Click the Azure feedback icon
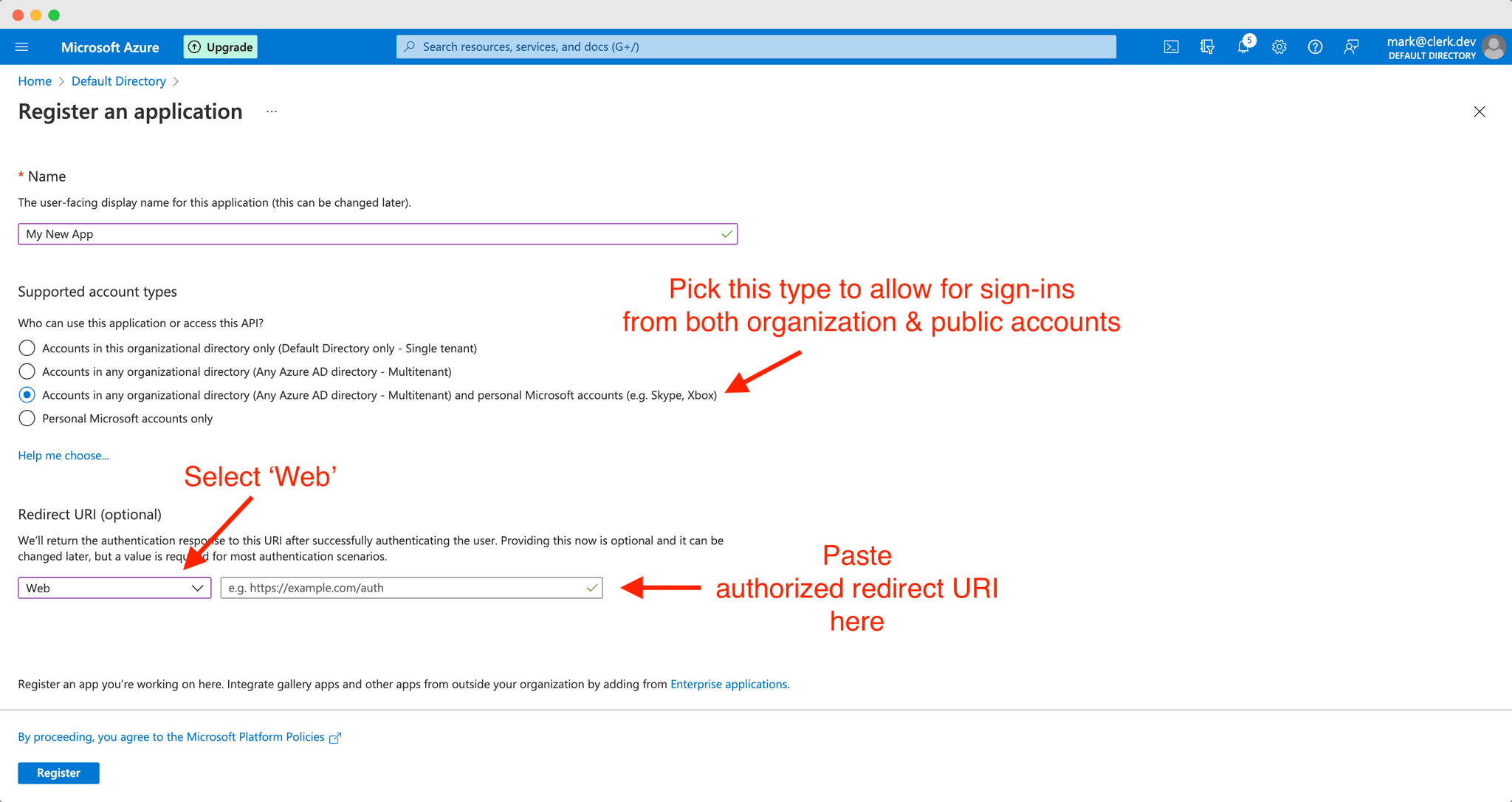Viewport: 1512px width, 802px height. pos(1350,46)
